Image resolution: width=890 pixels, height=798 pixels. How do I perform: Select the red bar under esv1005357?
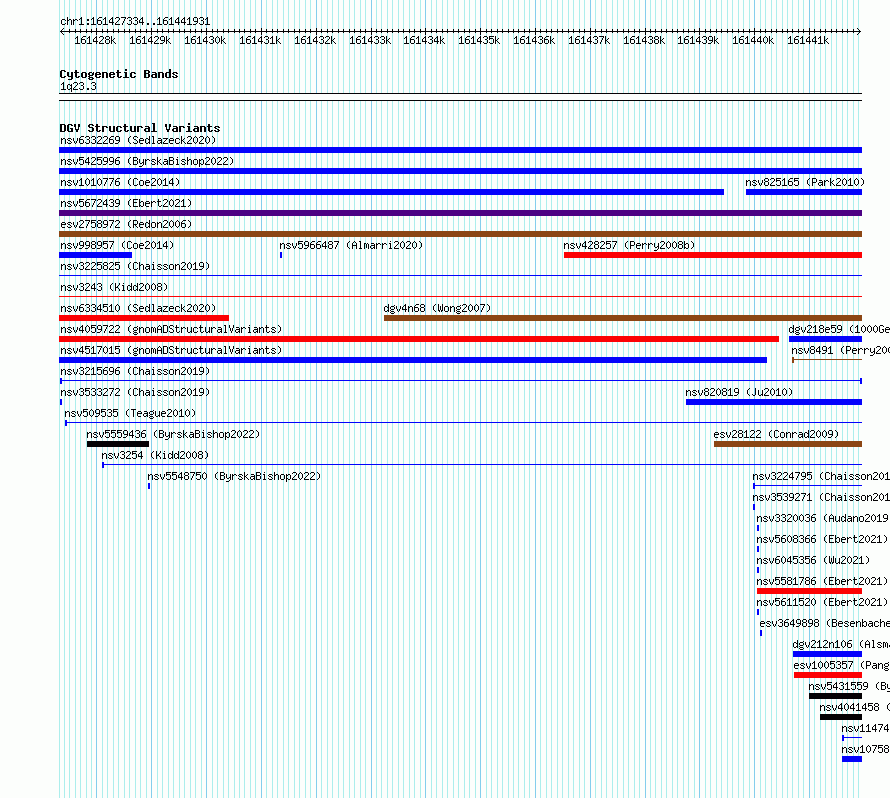[828, 675]
